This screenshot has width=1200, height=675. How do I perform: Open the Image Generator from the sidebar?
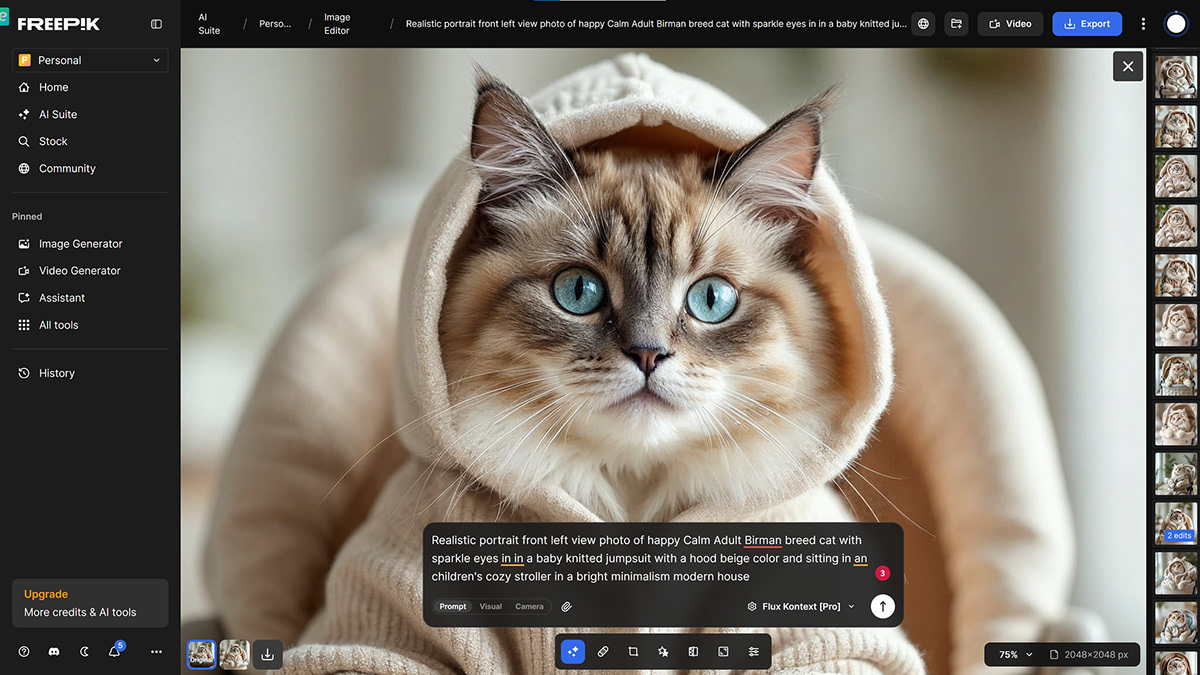pyautogui.click(x=80, y=243)
